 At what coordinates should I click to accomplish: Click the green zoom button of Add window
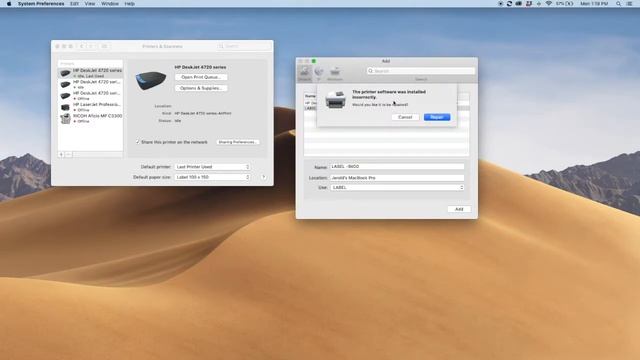pyautogui.click(x=314, y=61)
